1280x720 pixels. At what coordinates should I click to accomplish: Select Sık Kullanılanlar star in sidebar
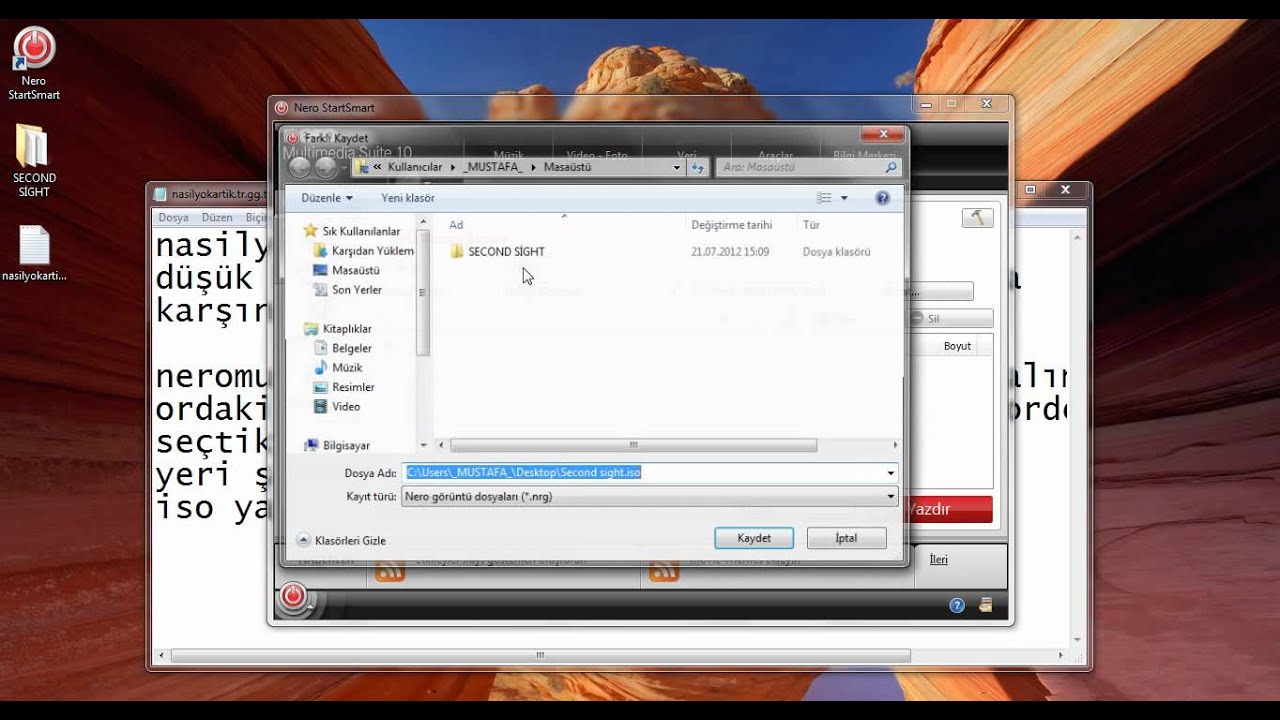click(x=352, y=231)
